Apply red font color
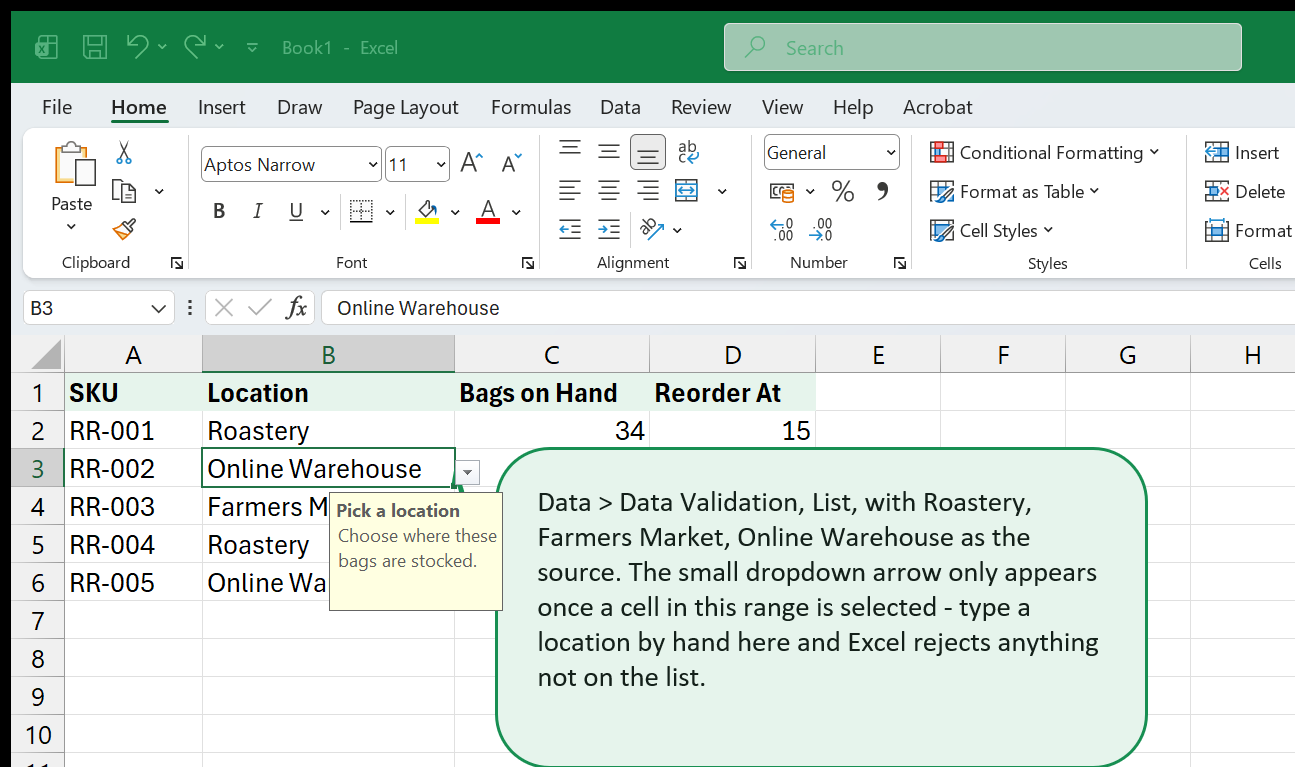This screenshot has width=1295, height=767. coord(488,211)
